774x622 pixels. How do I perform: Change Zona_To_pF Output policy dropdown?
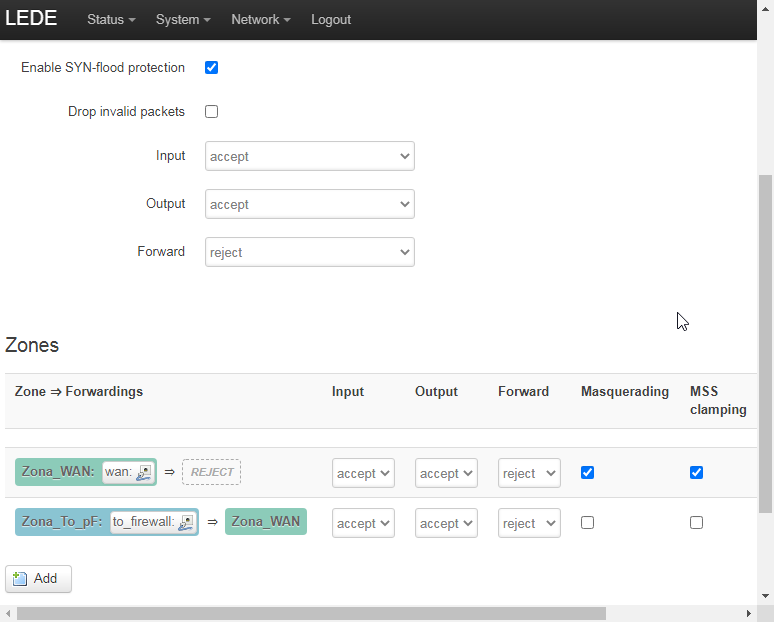pyautogui.click(x=446, y=523)
